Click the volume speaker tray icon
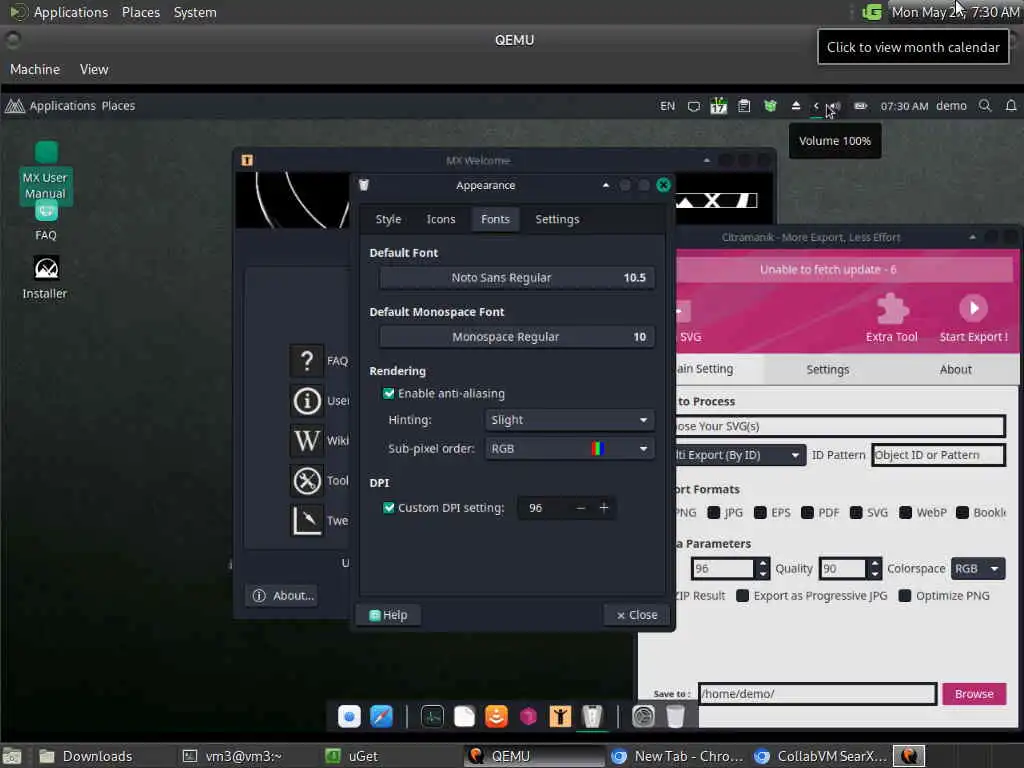This screenshot has width=1024, height=768. (x=834, y=106)
